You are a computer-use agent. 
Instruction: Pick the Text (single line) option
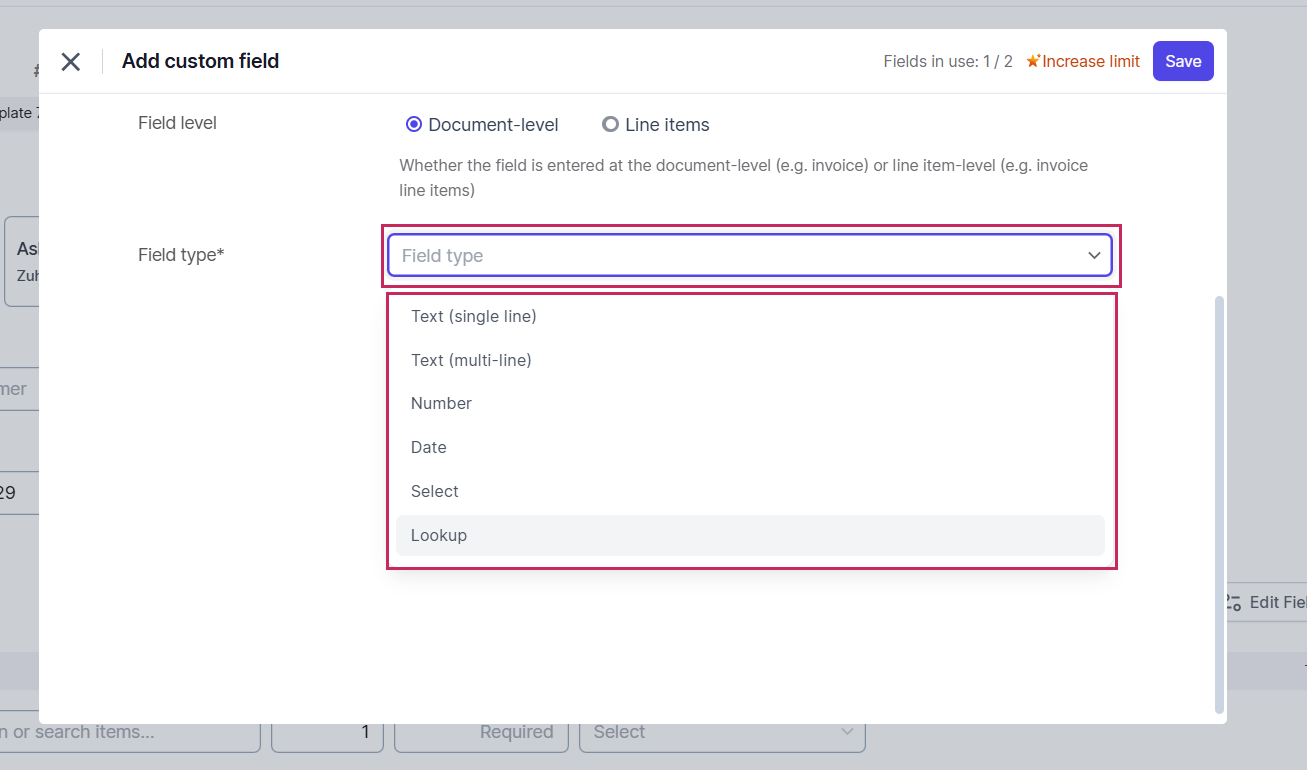tap(474, 316)
